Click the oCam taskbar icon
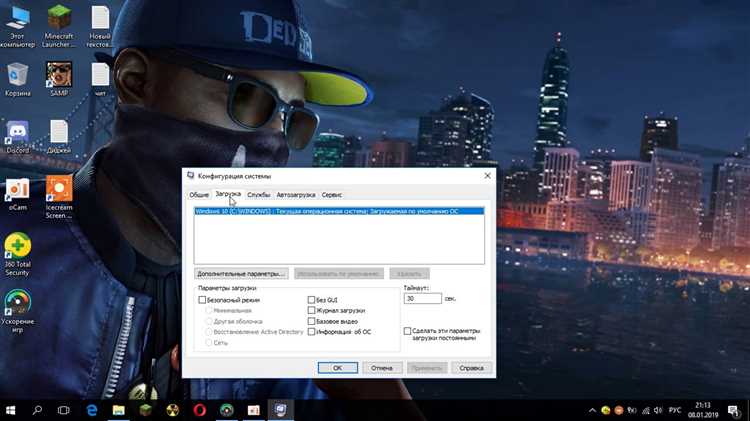Image resolution: width=750 pixels, height=421 pixels. tap(254, 410)
